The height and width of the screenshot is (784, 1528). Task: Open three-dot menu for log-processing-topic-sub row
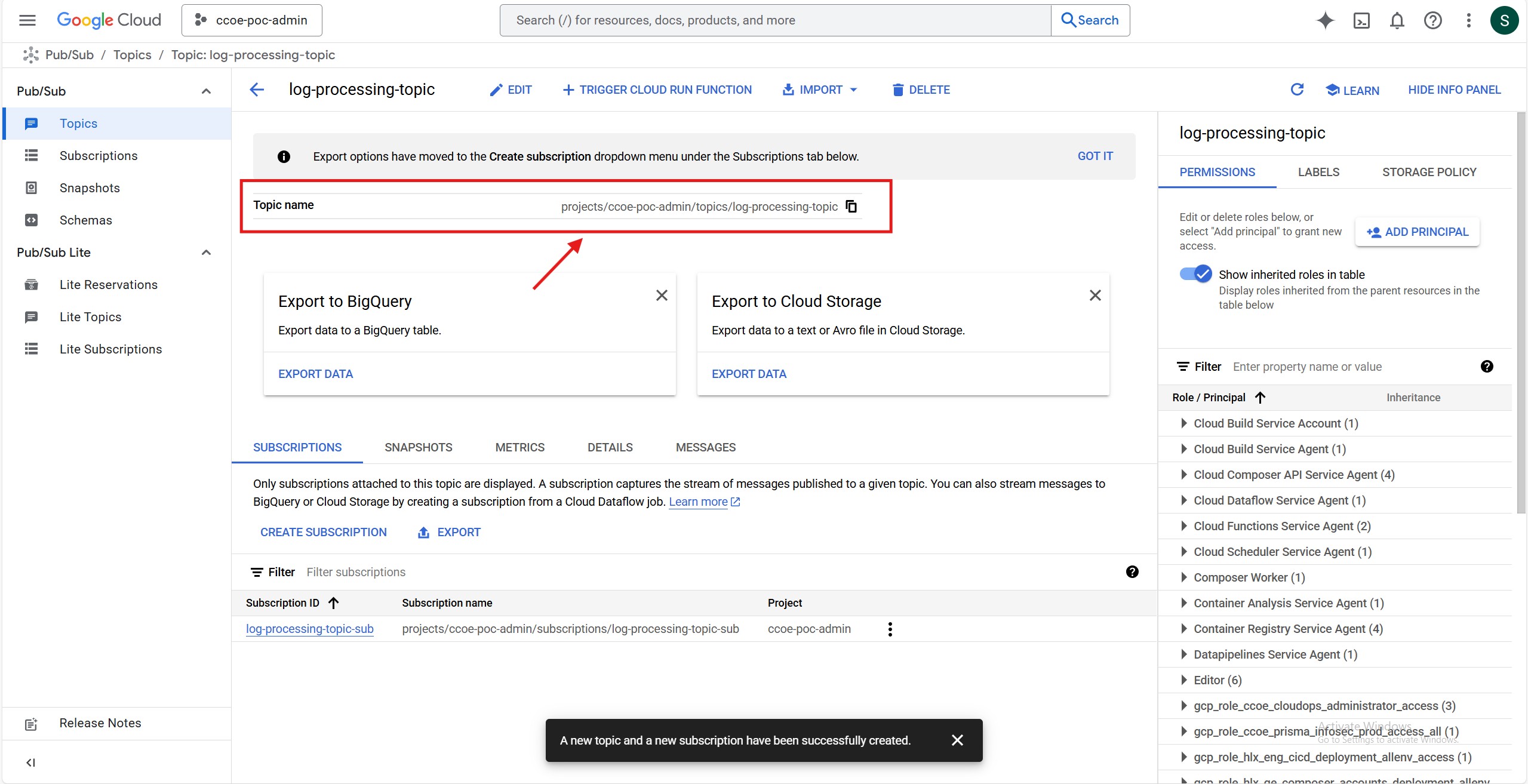(x=890, y=629)
